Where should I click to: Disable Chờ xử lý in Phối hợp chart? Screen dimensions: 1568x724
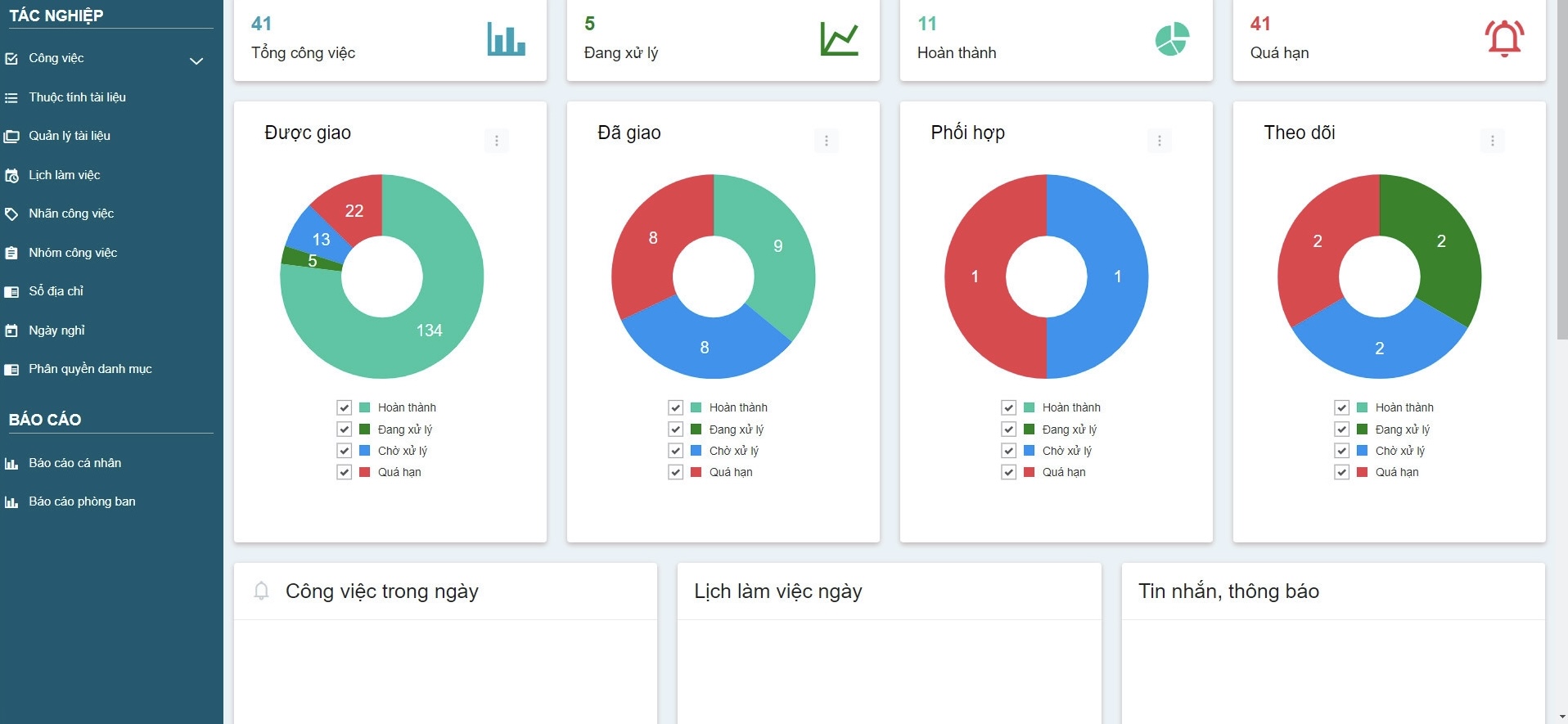tap(1008, 451)
